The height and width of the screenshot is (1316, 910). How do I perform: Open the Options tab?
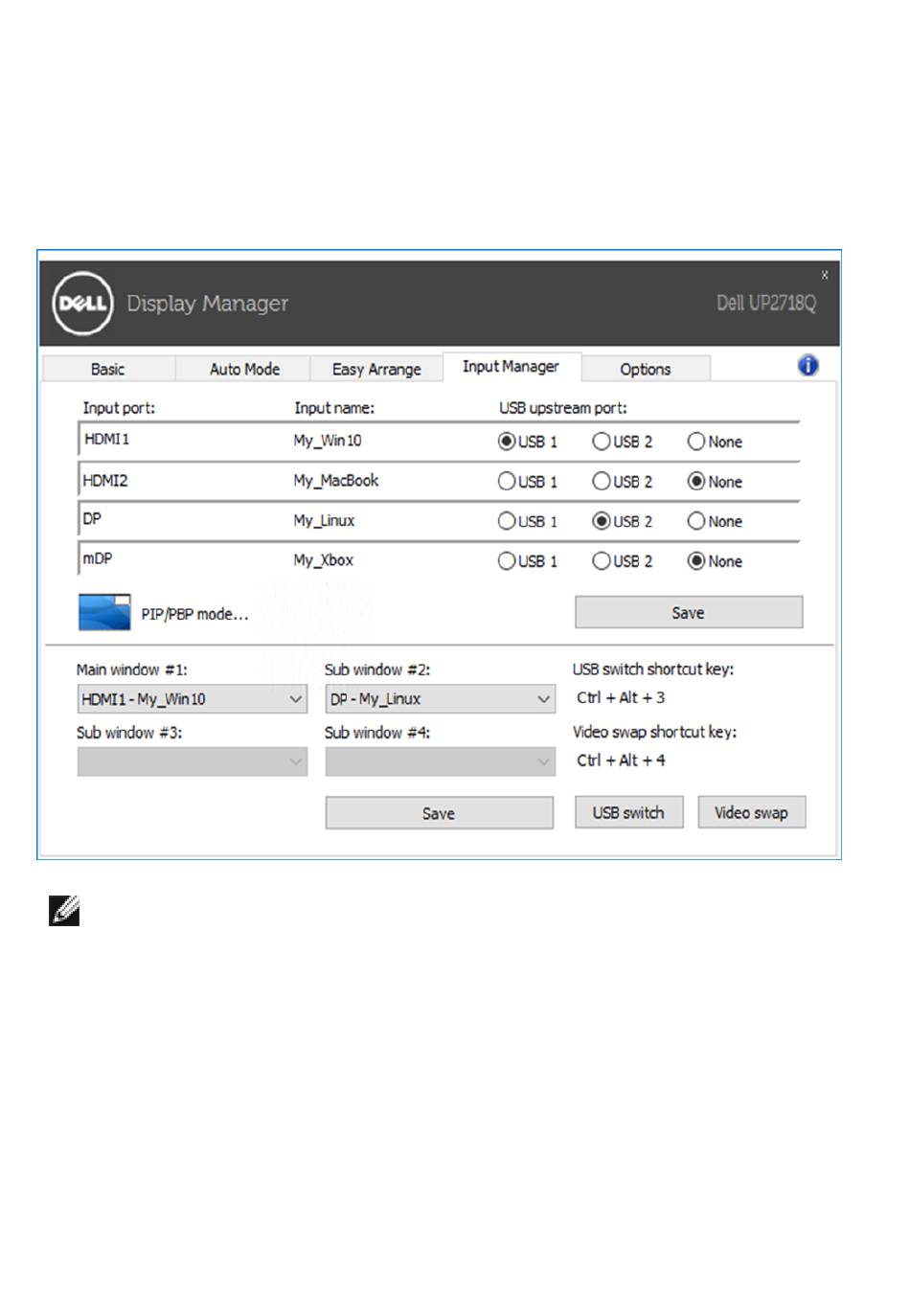click(646, 369)
